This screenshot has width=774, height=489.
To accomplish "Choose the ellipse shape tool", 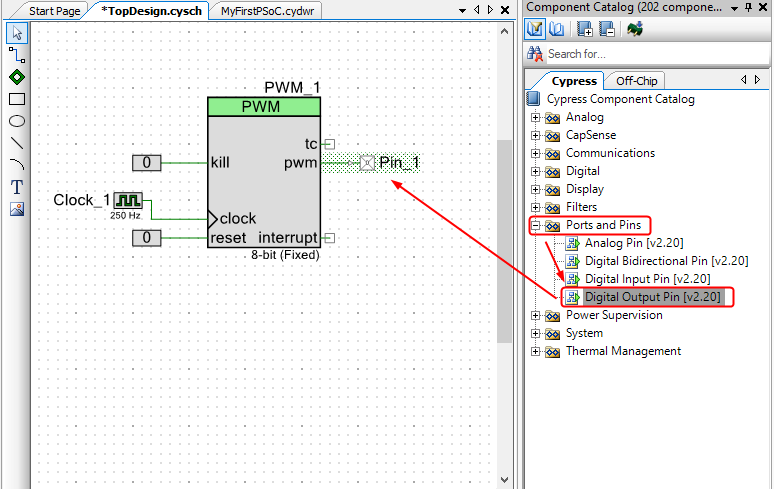I will (x=16, y=121).
